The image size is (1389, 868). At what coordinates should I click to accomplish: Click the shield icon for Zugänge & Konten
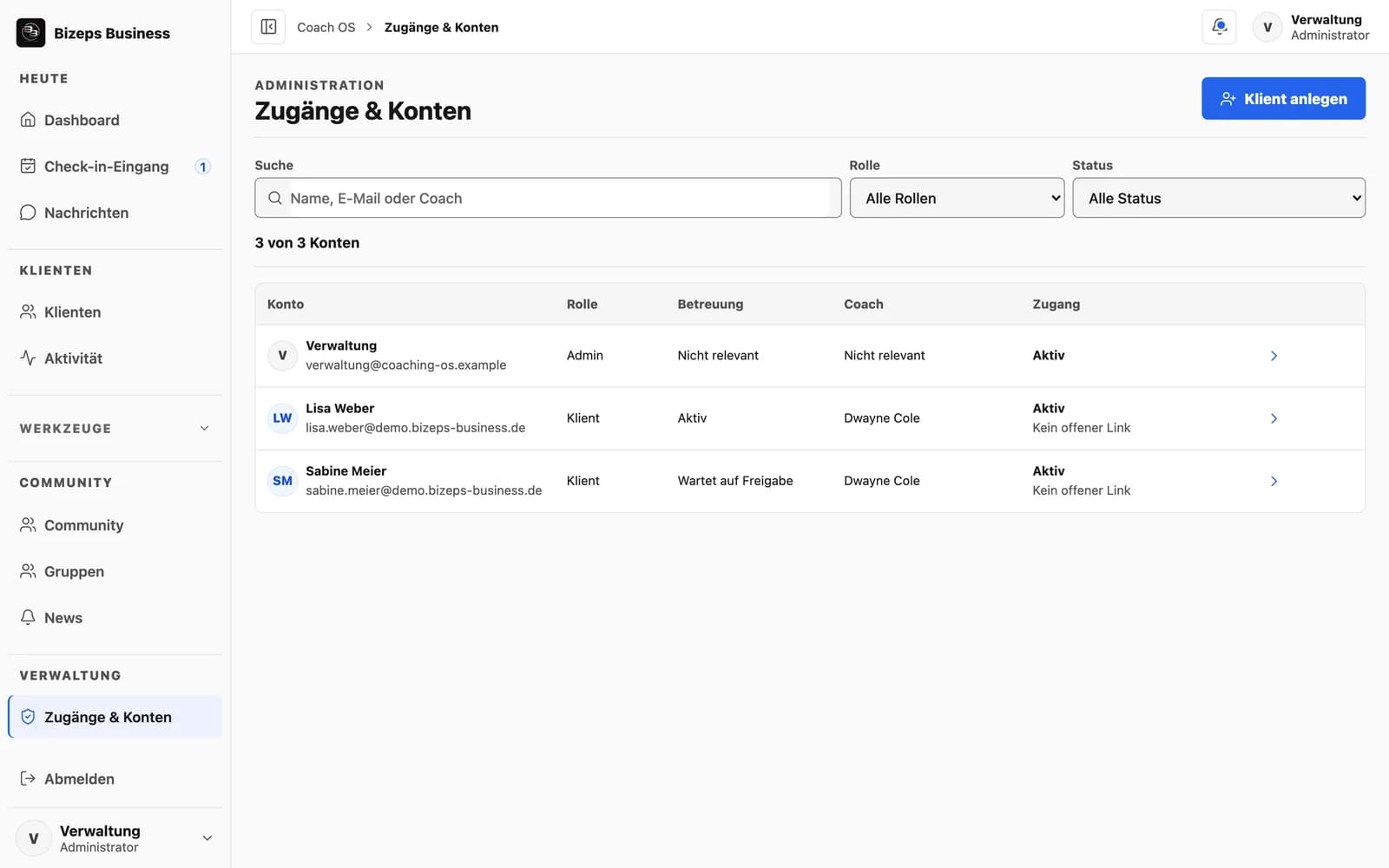(28, 717)
